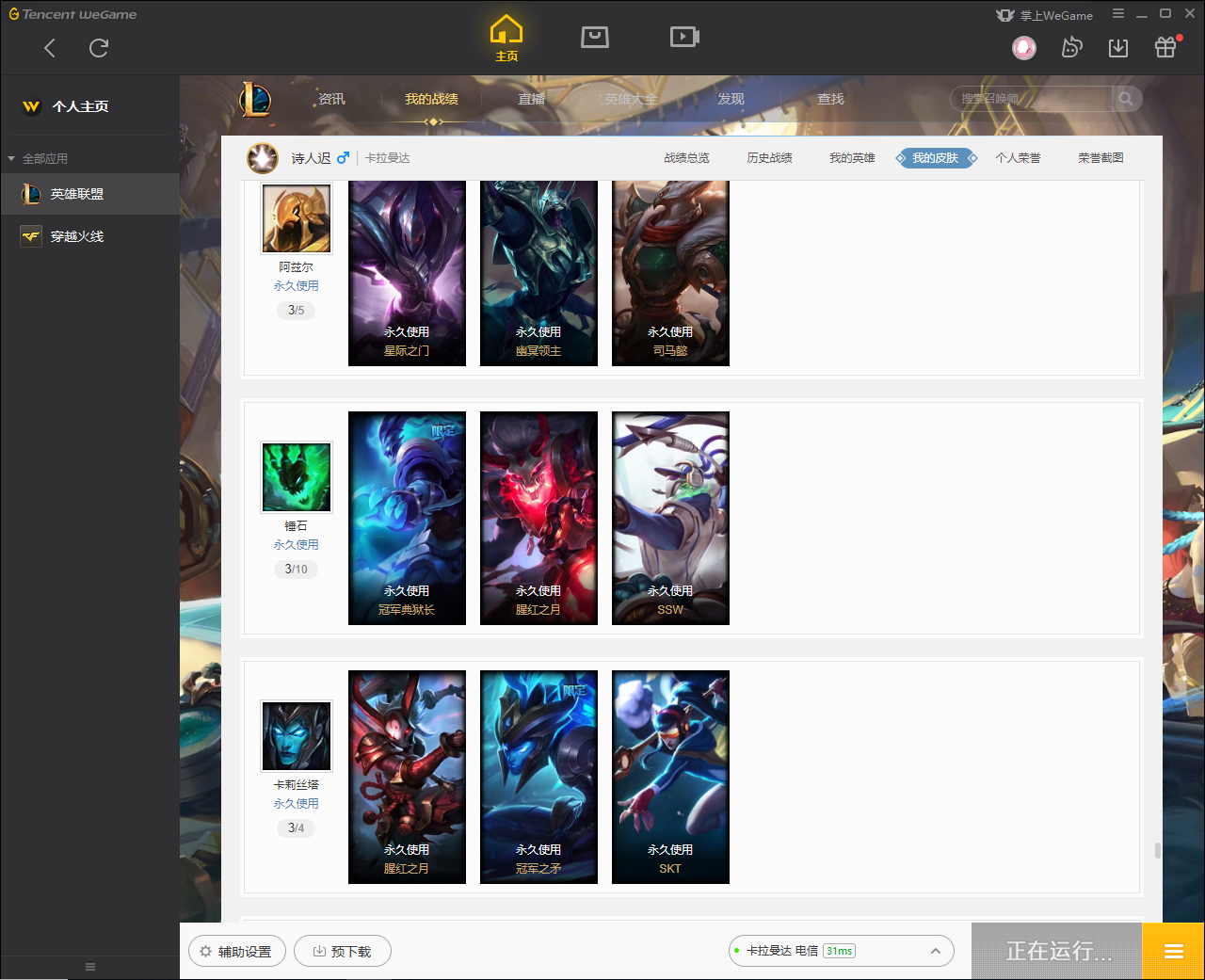
Task: Open the 英雄大全 tab
Action: click(631, 99)
